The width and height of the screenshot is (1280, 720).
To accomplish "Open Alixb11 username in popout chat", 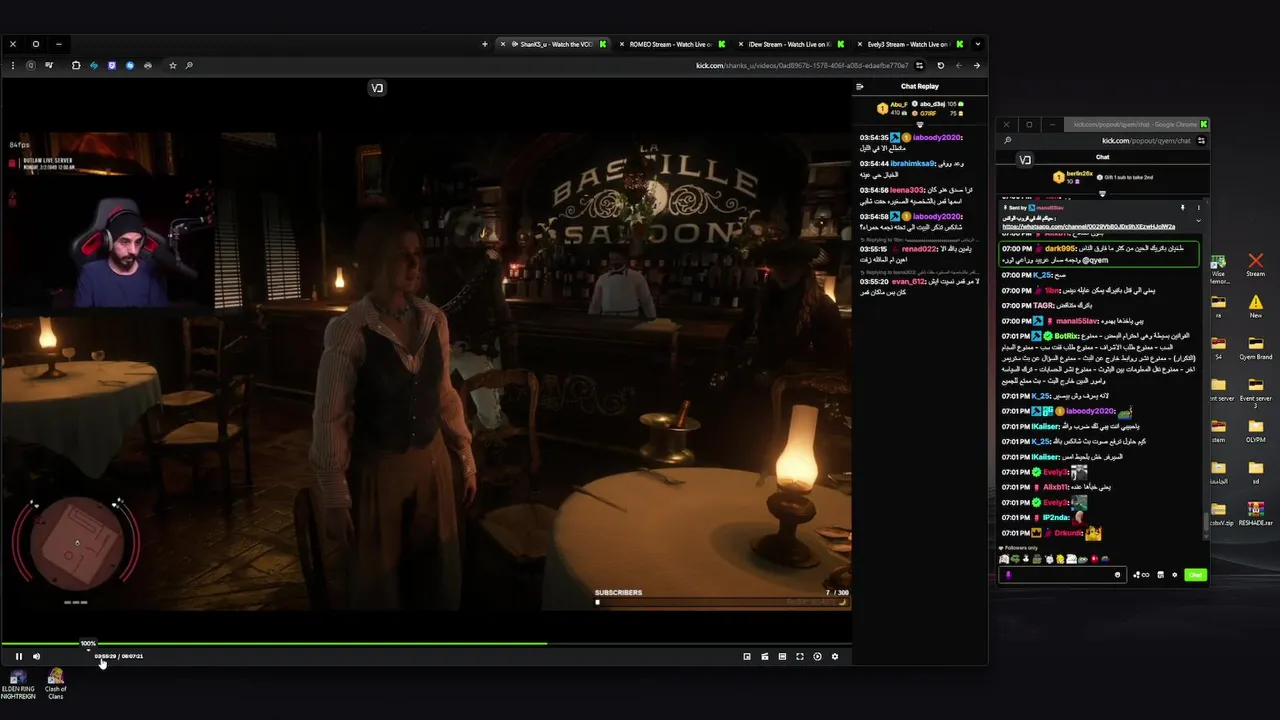I will (x=1058, y=487).
